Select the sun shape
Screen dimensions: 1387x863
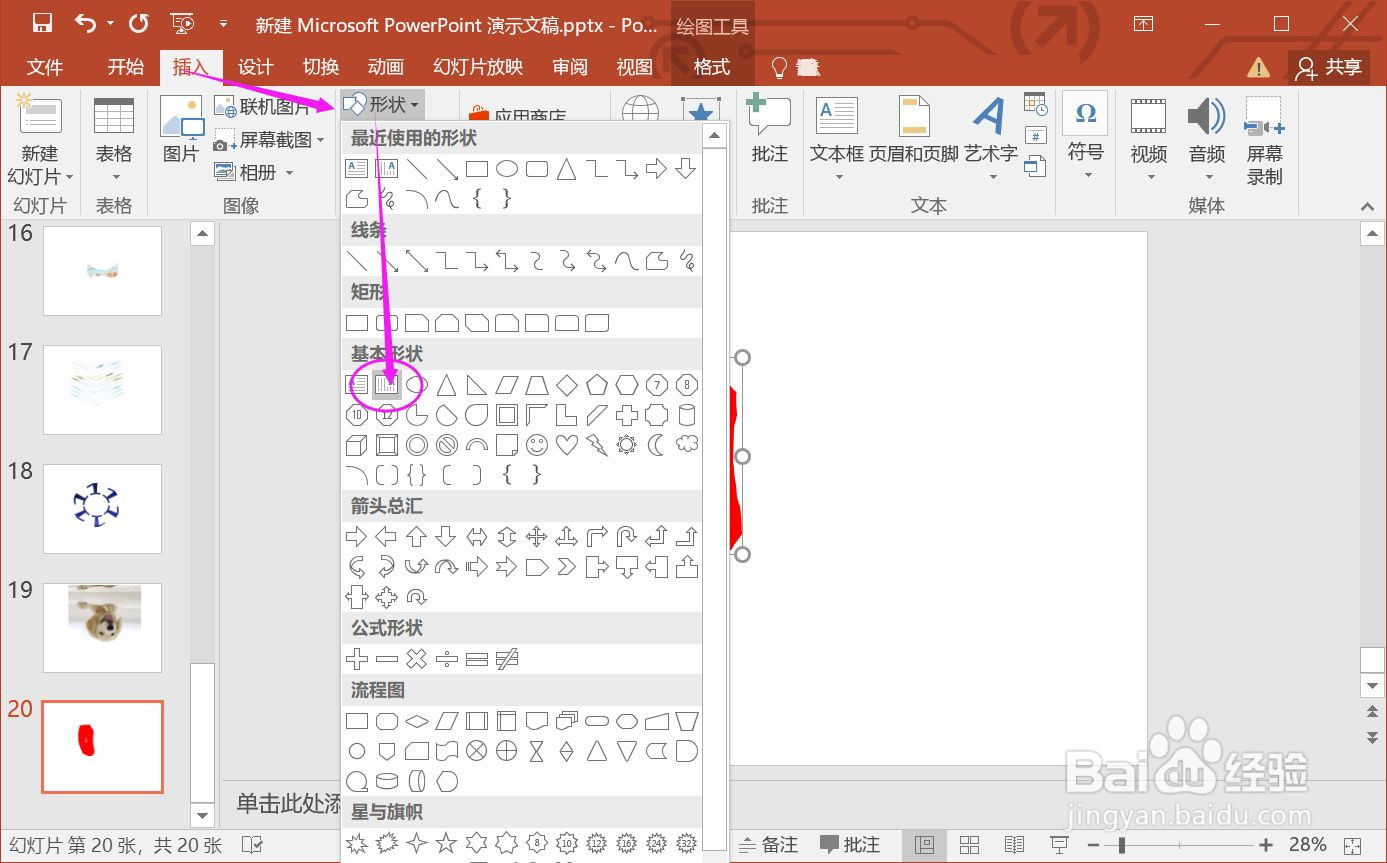pyautogui.click(x=627, y=445)
